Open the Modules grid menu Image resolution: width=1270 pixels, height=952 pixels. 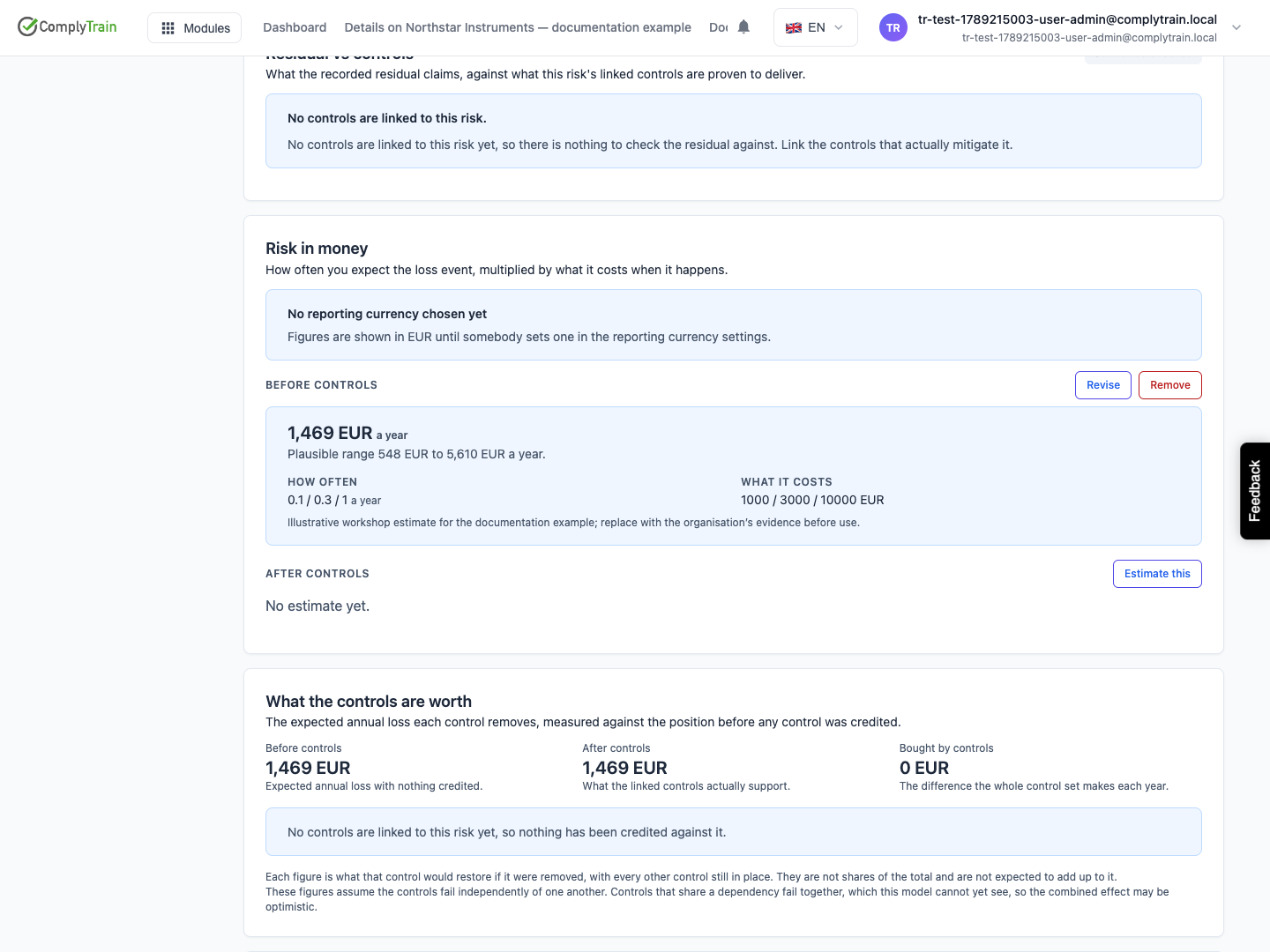click(195, 27)
